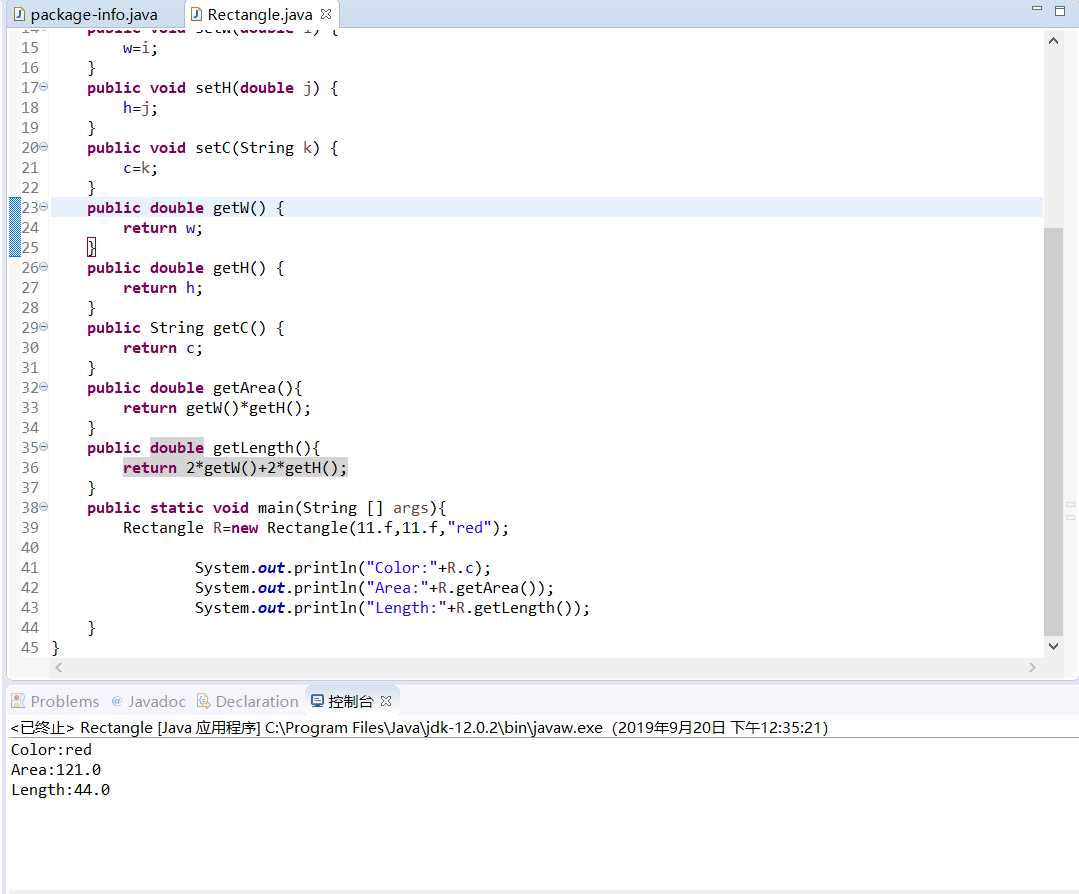The image size is (1079, 894).
Task: Open the Declaration view tab
Action: [x=248, y=701]
